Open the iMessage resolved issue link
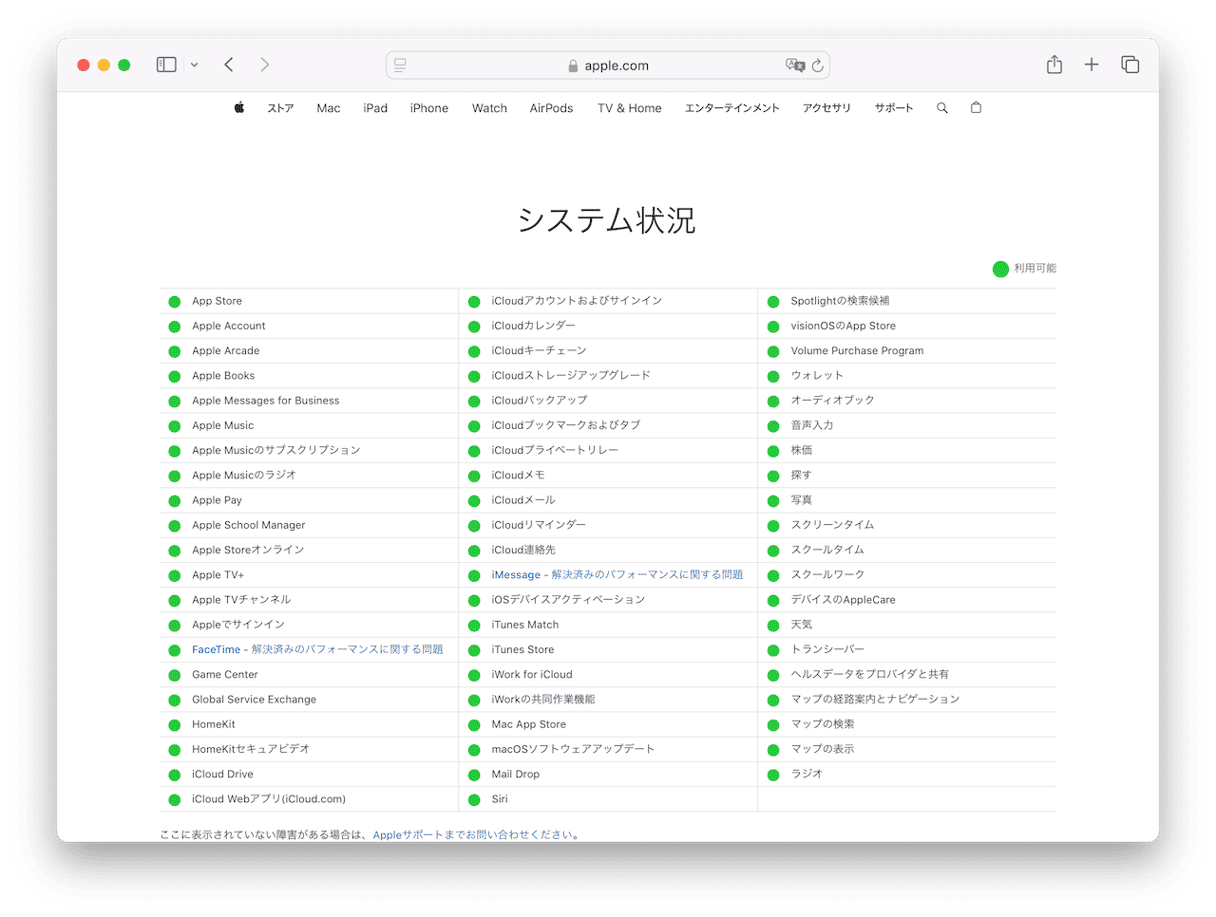Viewport: 1216px width, 917px height. pyautogui.click(x=617, y=575)
